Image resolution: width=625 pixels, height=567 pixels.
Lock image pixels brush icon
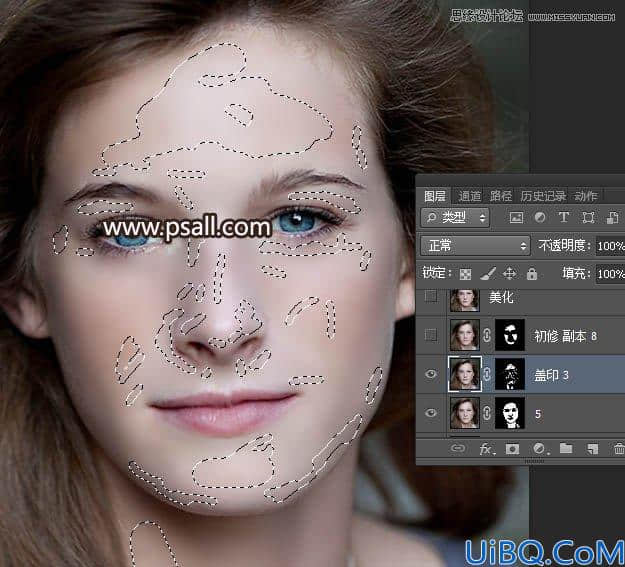tap(488, 274)
